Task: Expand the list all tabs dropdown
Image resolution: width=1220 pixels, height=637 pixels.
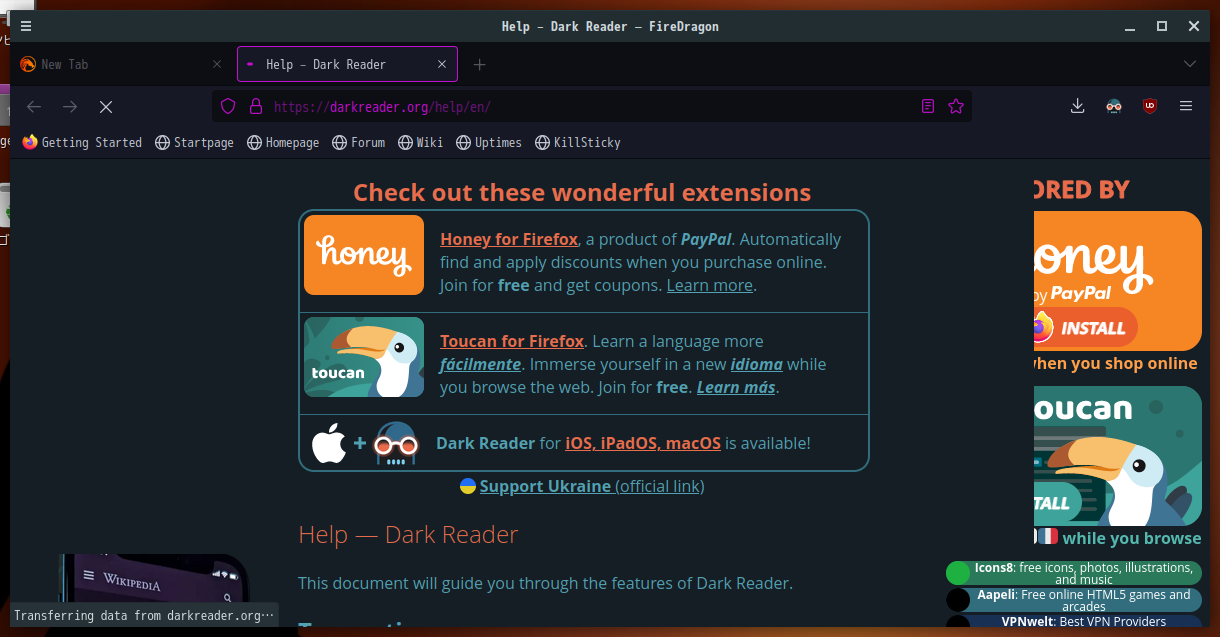Action: 1189,64
